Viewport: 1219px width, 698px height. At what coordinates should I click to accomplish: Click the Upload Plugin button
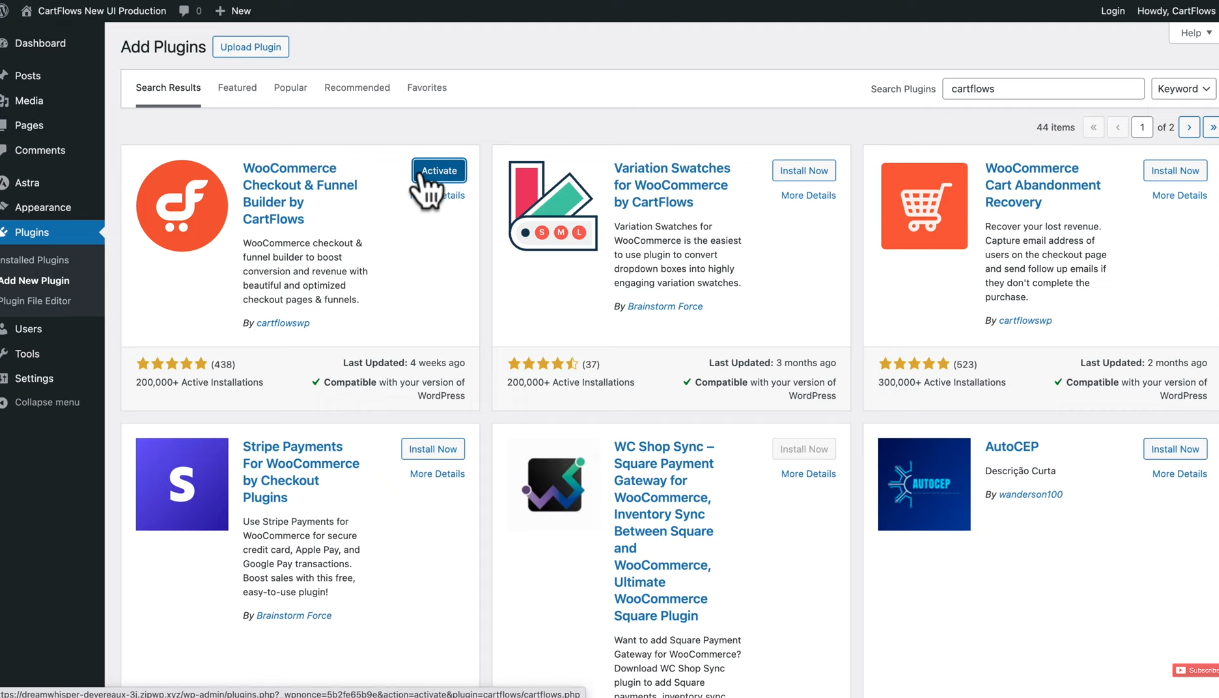point(250,47)
